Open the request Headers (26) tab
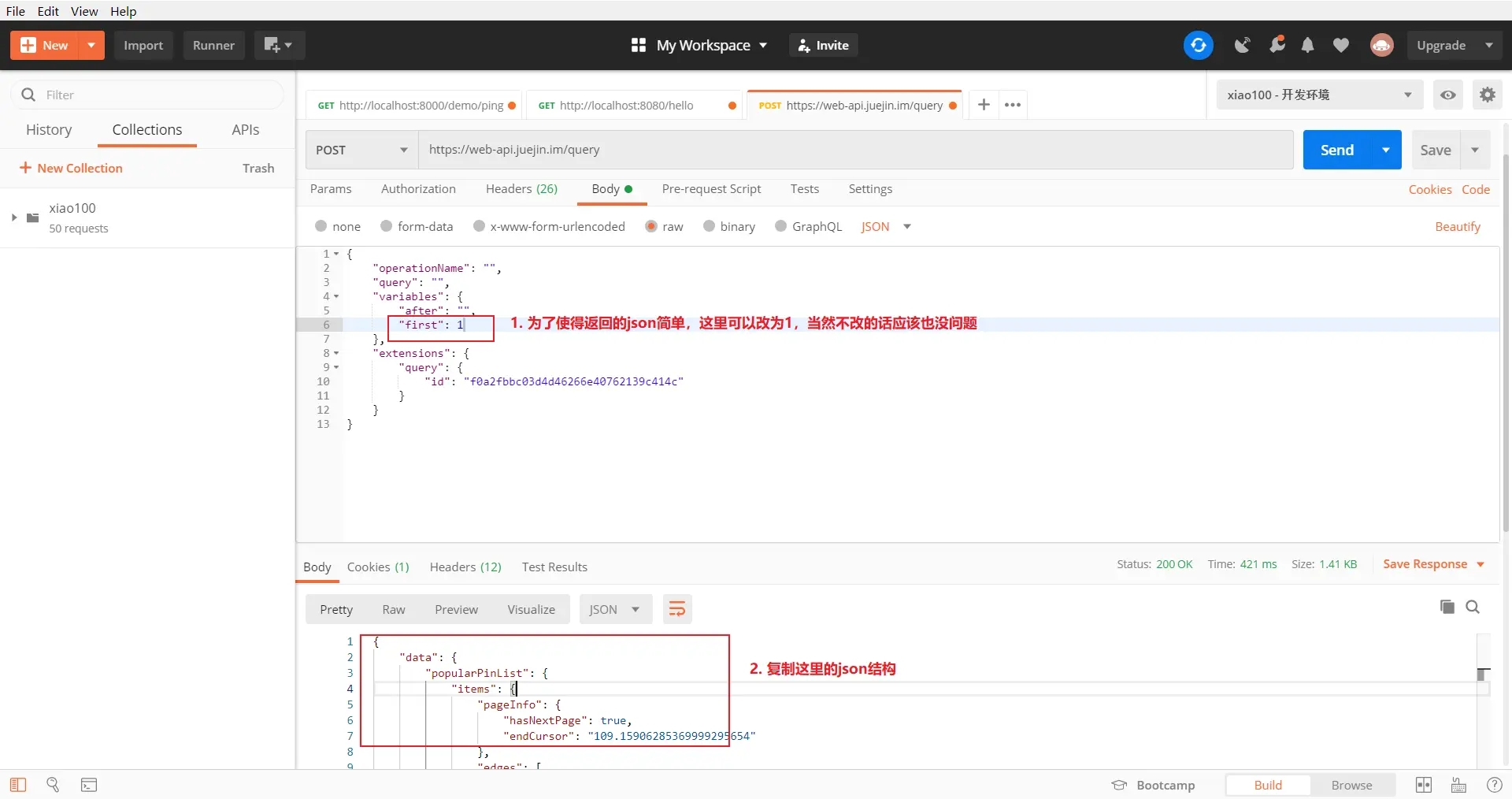This screenshot has height=799, width=1512. click(521, 188)
